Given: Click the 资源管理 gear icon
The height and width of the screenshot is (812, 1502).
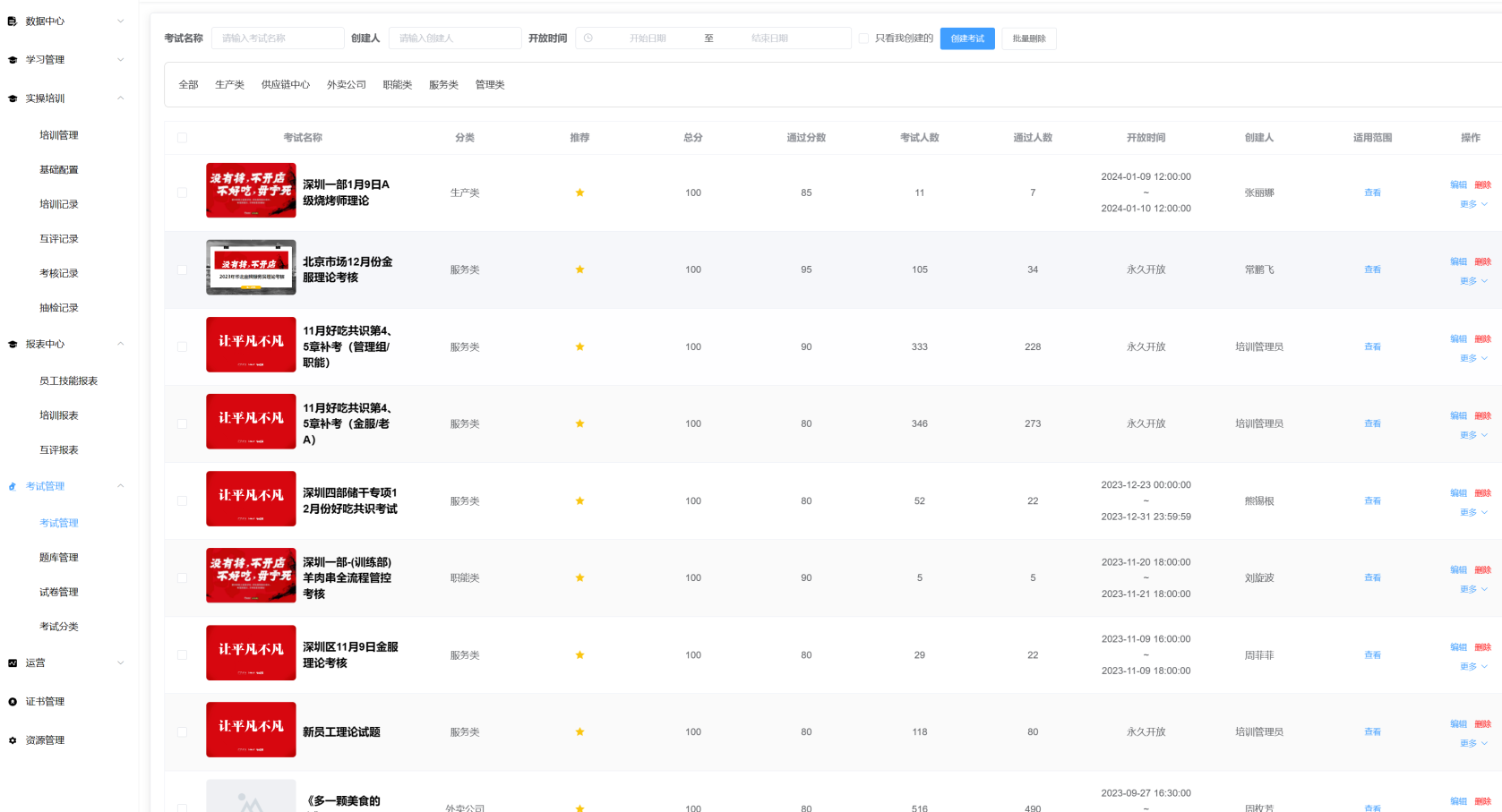Looking at the screenshot, I should point(13,740).
